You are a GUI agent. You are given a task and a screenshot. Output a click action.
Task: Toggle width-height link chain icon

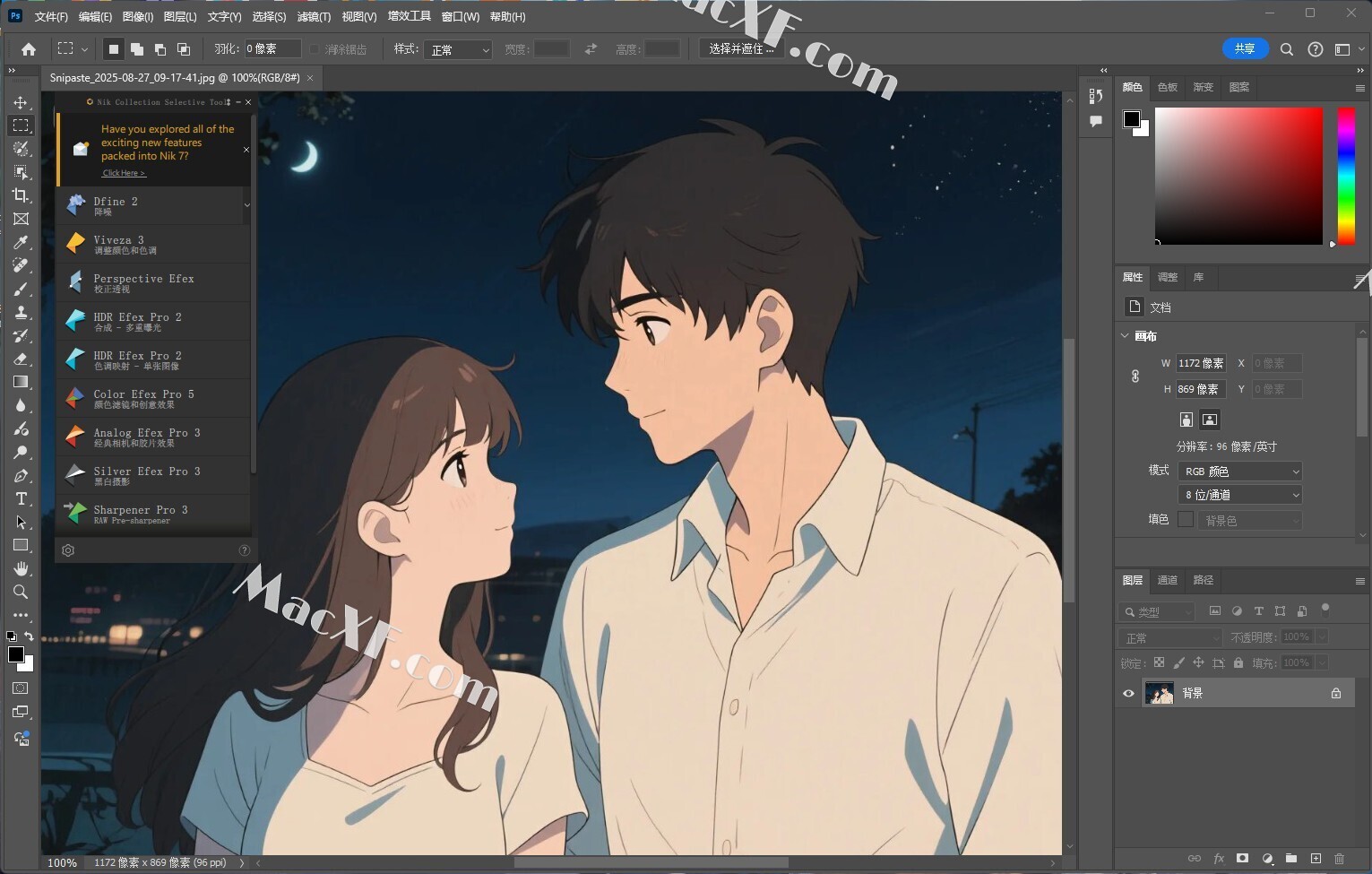(1135, 376)
